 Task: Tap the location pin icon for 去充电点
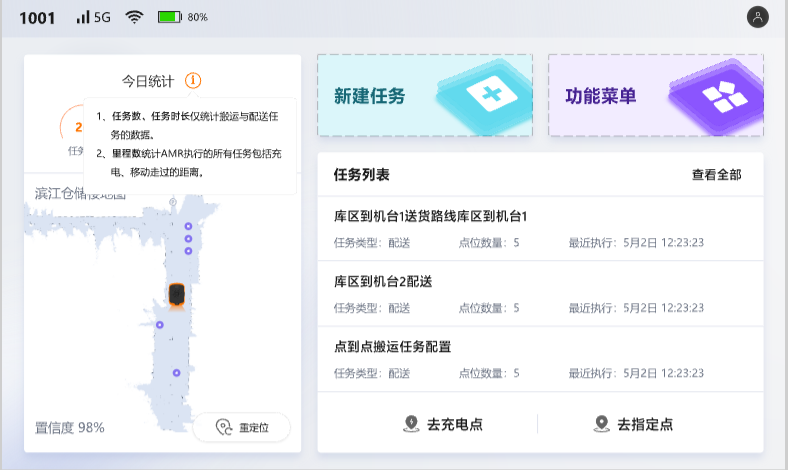411,424
